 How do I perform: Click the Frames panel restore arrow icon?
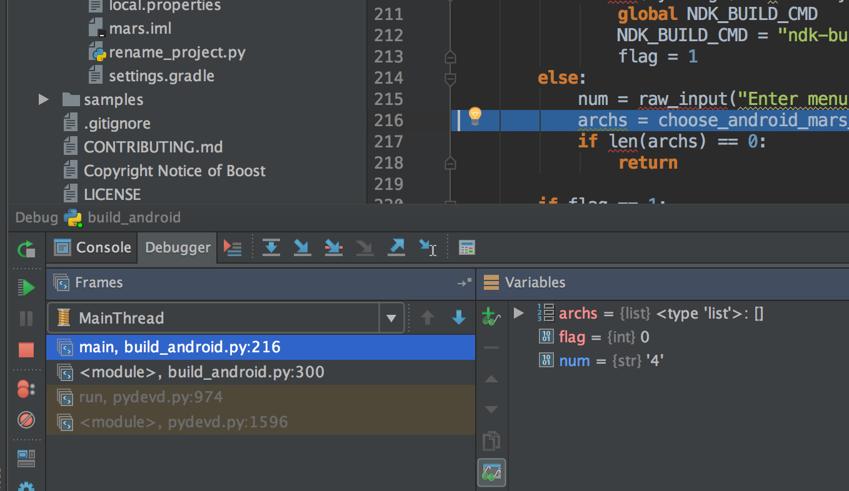coord(464,283)
